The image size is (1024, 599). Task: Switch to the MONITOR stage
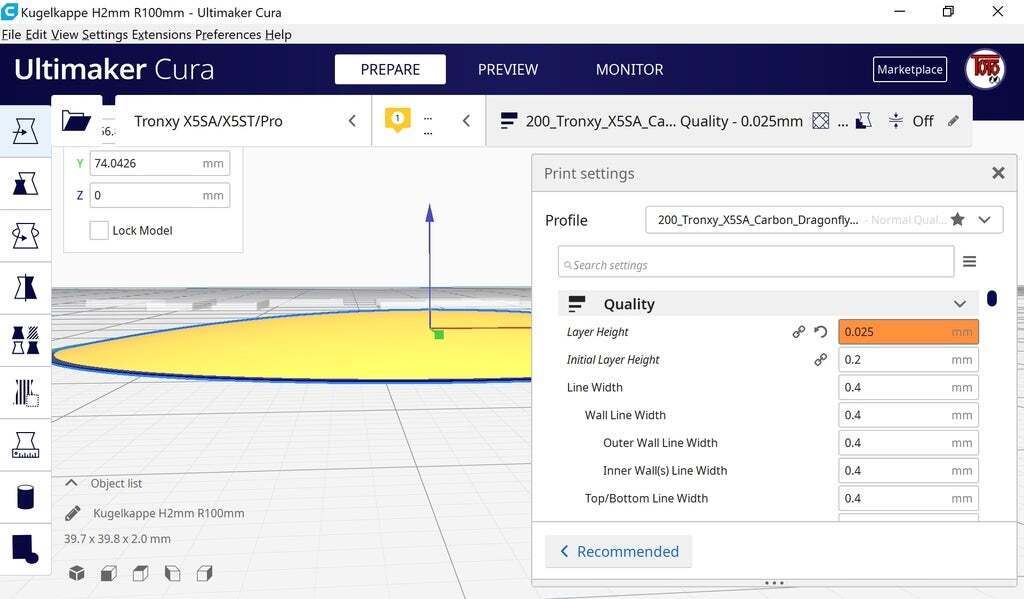click(x=630, y=69)
